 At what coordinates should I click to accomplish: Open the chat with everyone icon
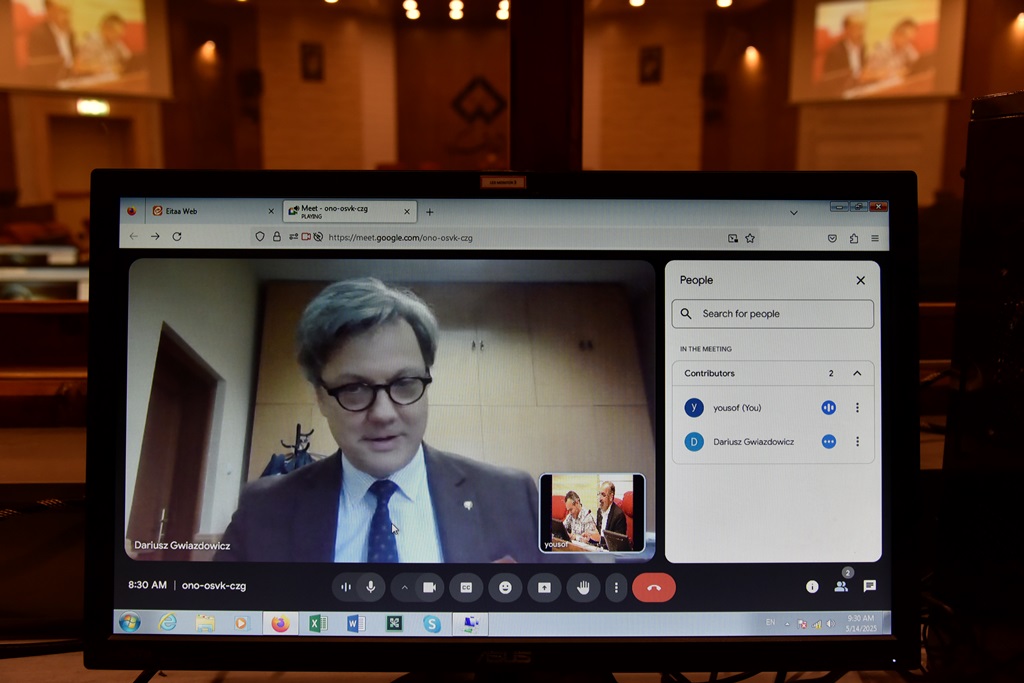(869, 586)
